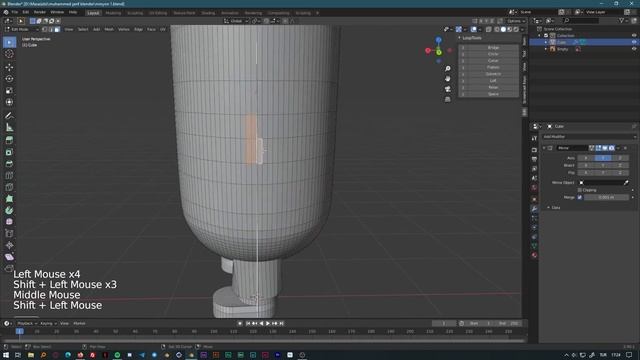The height and width of the screenshot is (360, 640).
Task: Choose the Rotate tool
Action: [9, 79]
